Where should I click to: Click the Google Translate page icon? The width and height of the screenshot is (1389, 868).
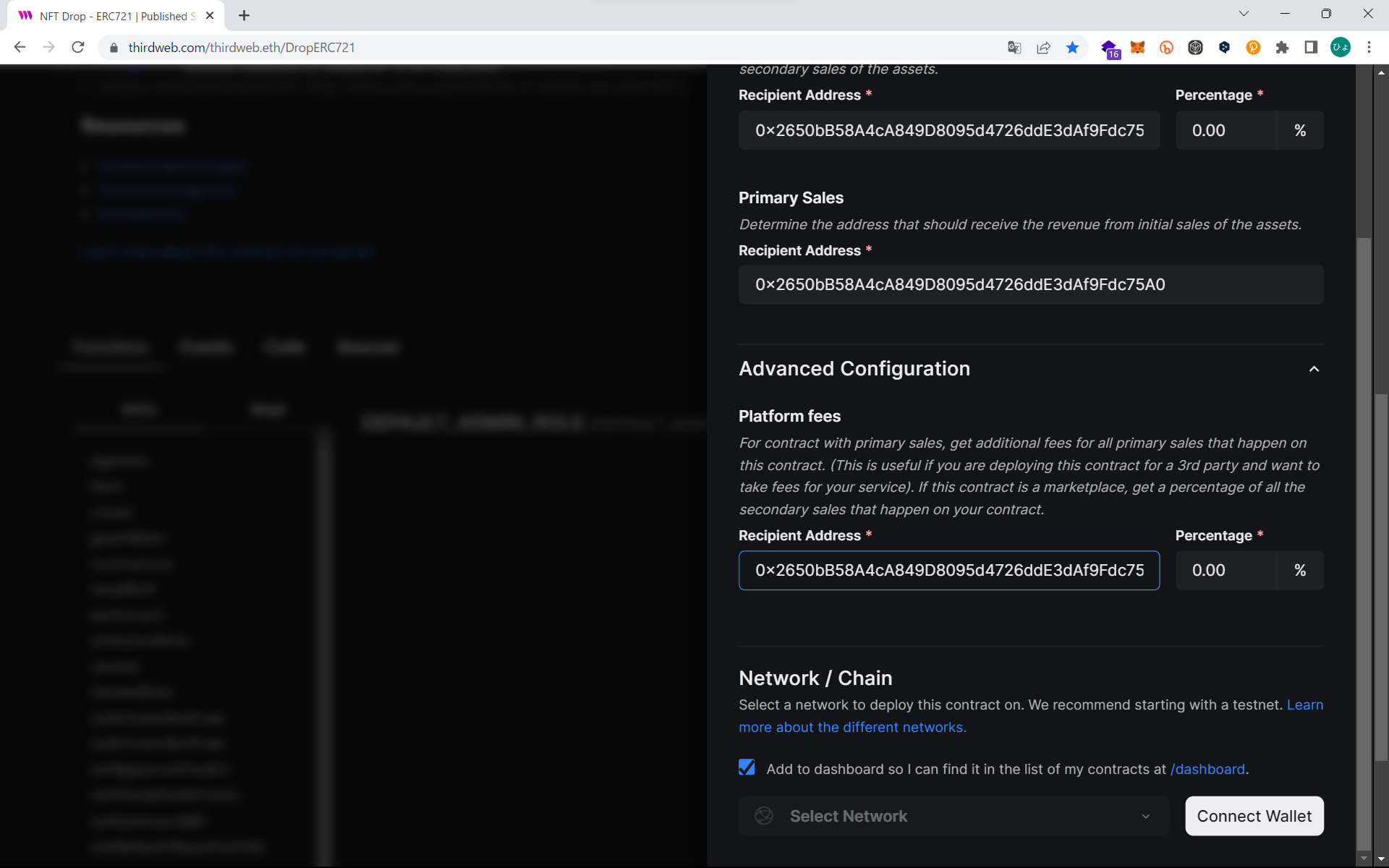(1014, 48)
